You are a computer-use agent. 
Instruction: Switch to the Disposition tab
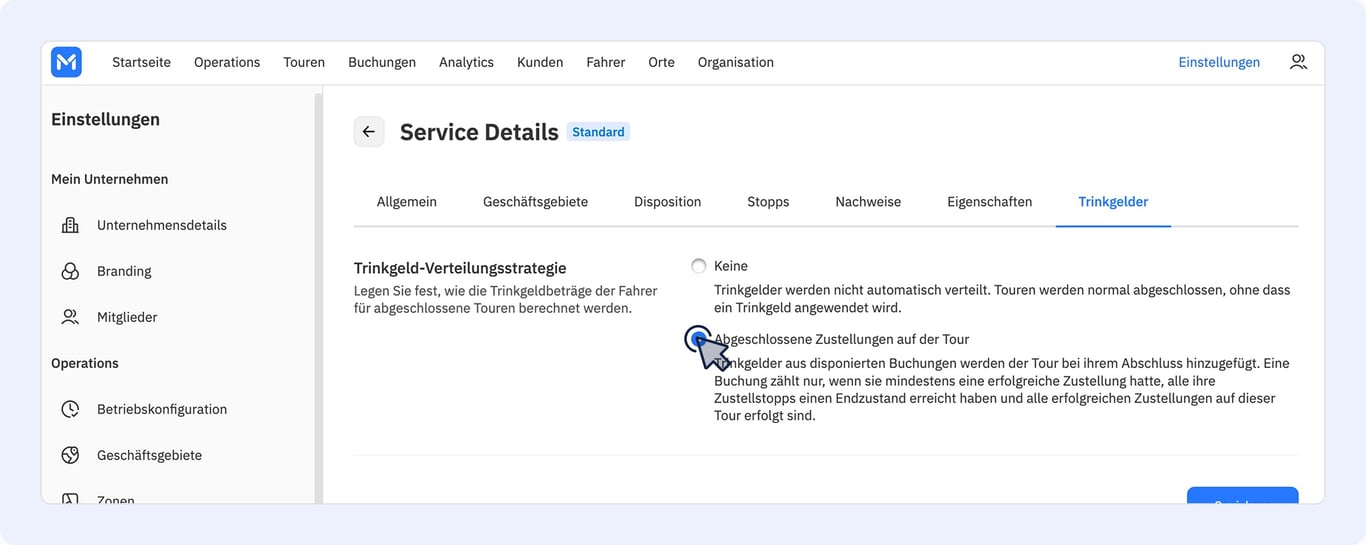pos(667,202)
